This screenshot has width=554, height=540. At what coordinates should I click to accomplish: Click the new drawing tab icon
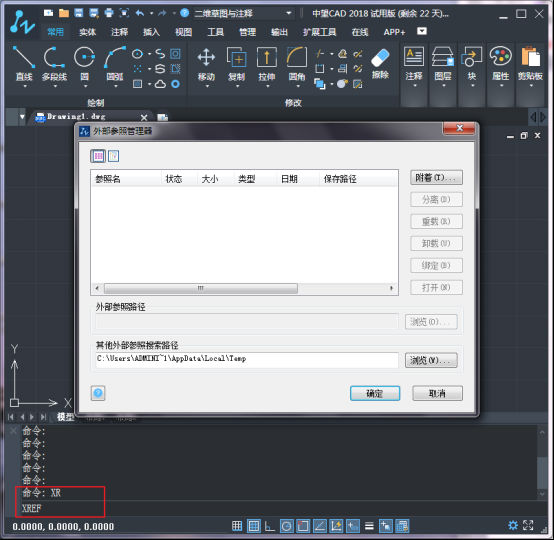point(162,117)
